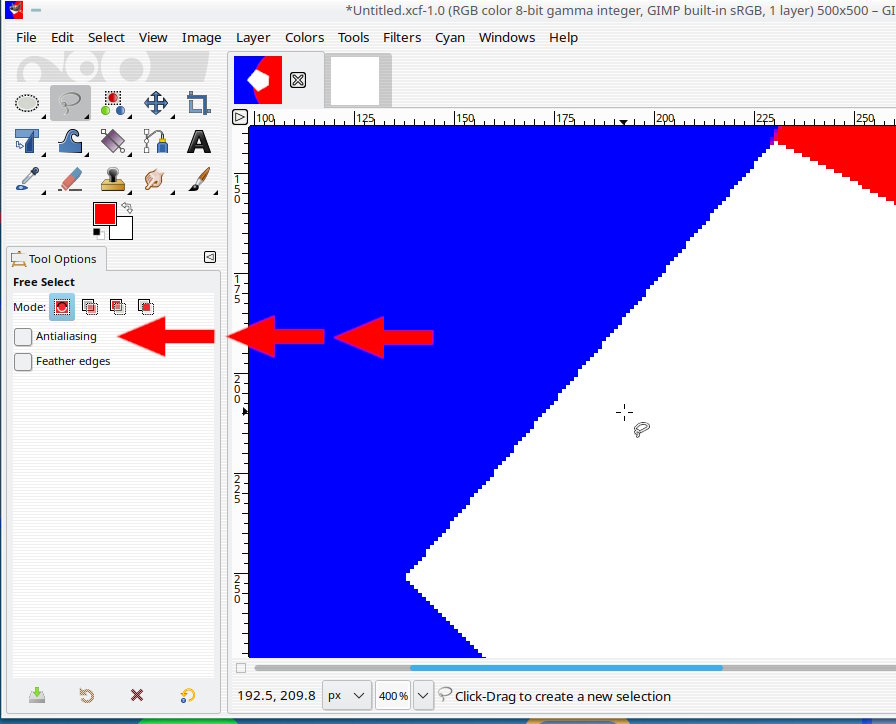Select the Color Picker eyedropper tool

click(x=27, y=179)
